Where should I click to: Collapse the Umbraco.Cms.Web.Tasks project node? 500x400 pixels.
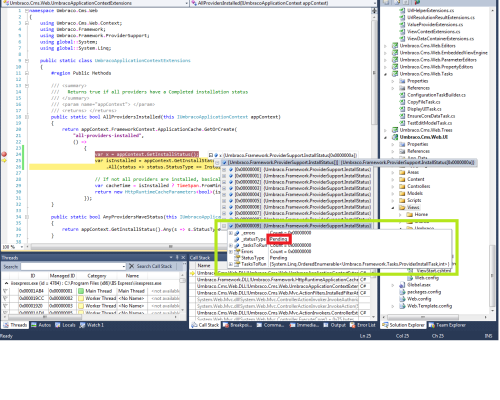386,74
